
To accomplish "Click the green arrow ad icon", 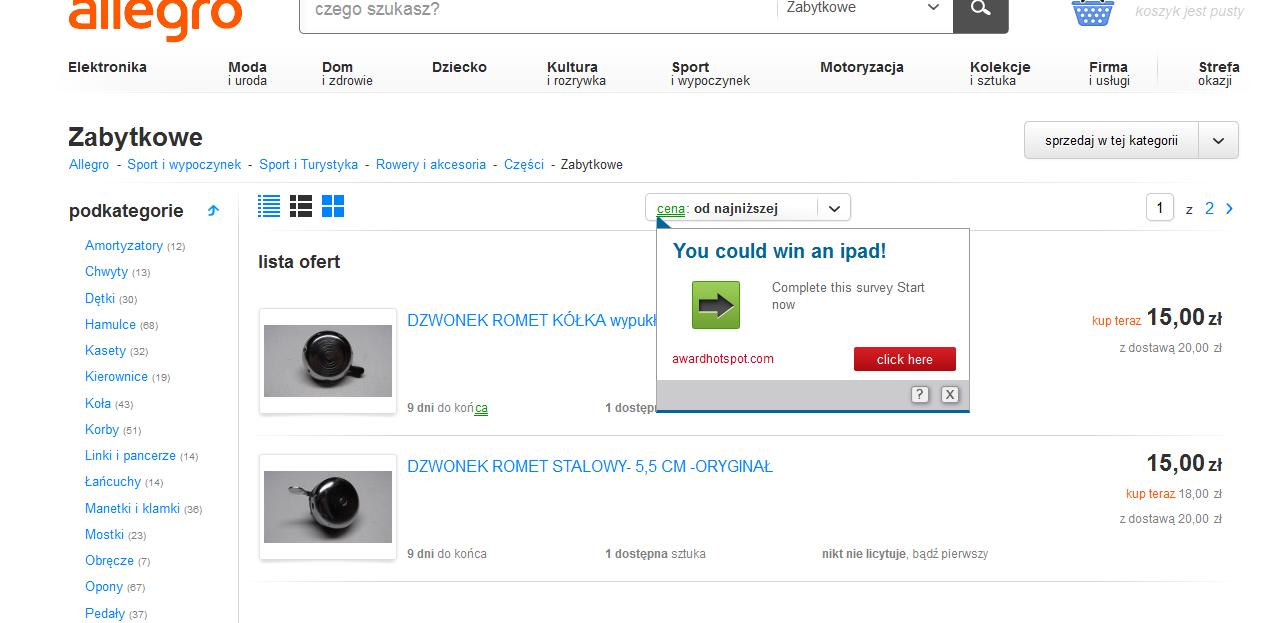I will [x=716, y=305].
